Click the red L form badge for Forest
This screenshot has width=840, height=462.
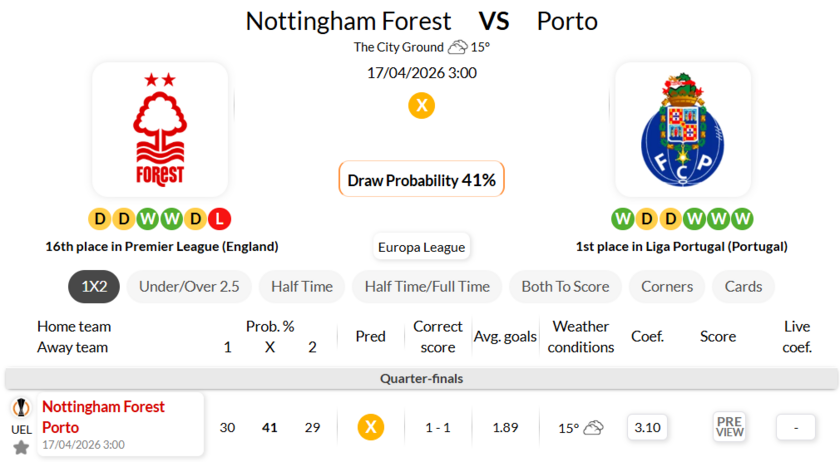coord(220,218)
